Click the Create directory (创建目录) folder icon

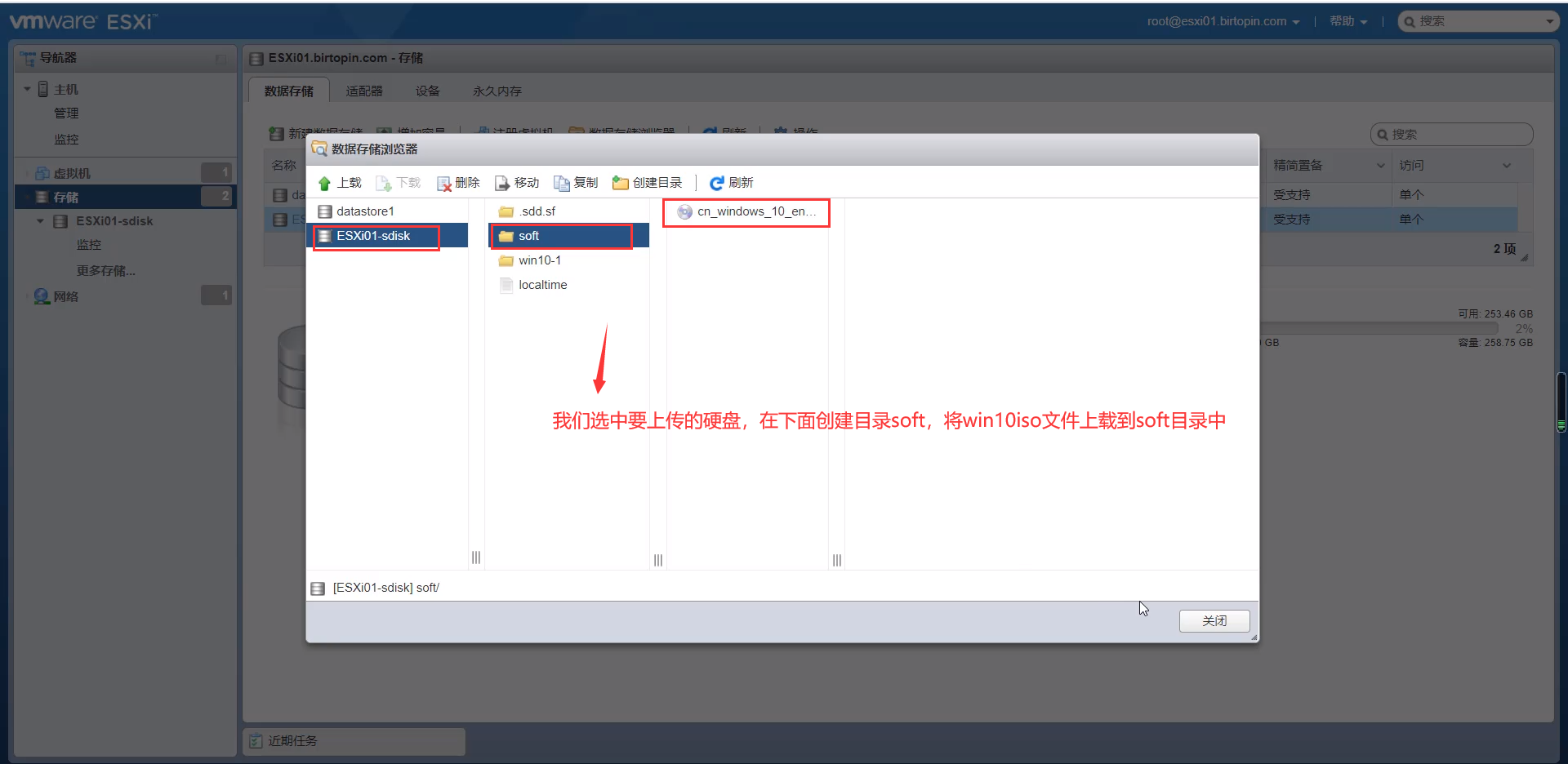tap(621, 183)
